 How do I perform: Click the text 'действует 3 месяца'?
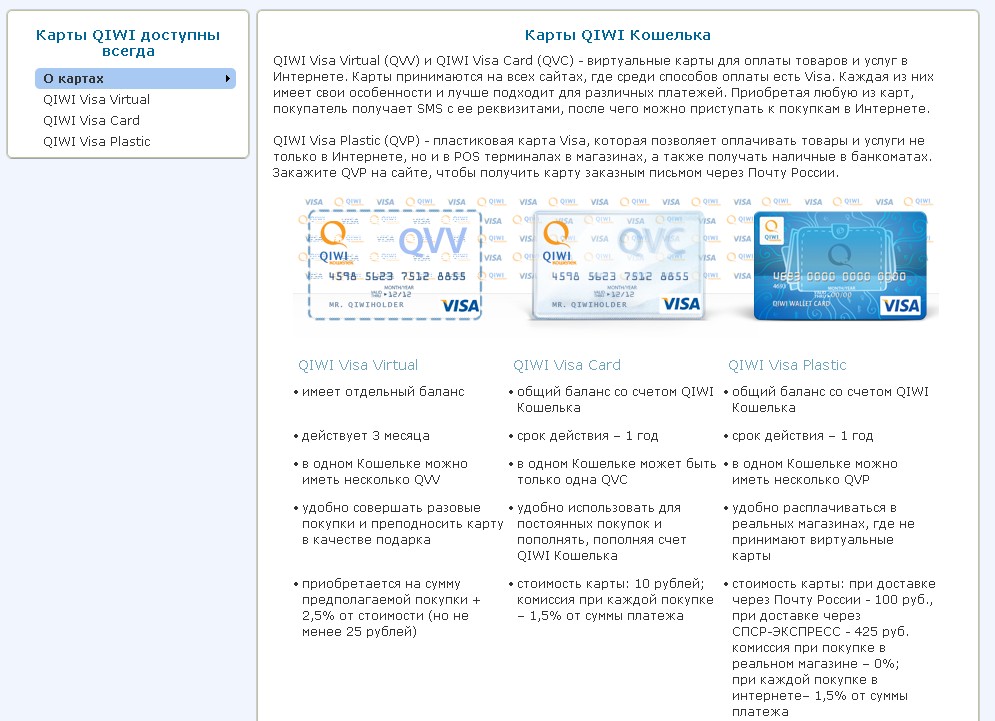click(366, 435)
